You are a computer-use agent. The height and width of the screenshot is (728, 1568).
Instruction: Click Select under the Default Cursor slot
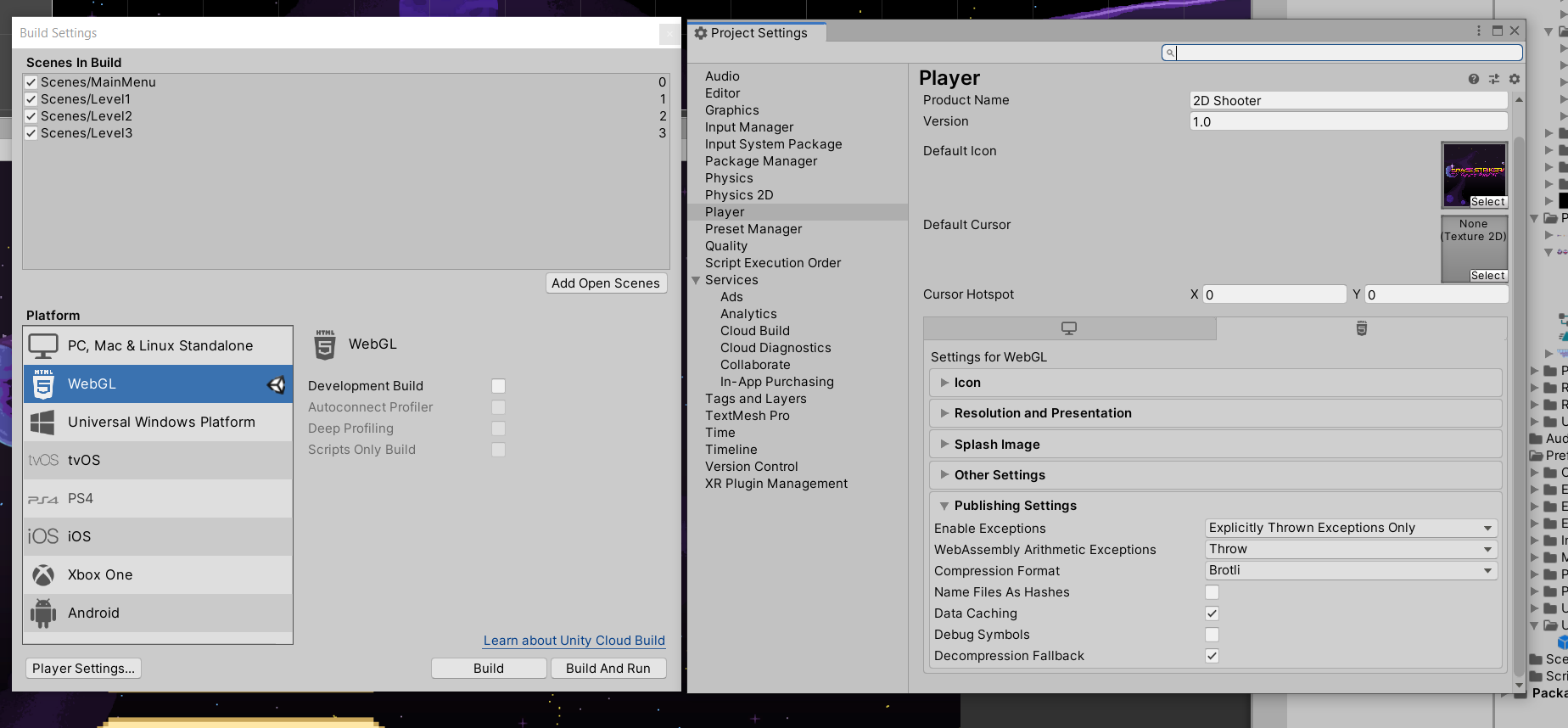click(1488, 276)
